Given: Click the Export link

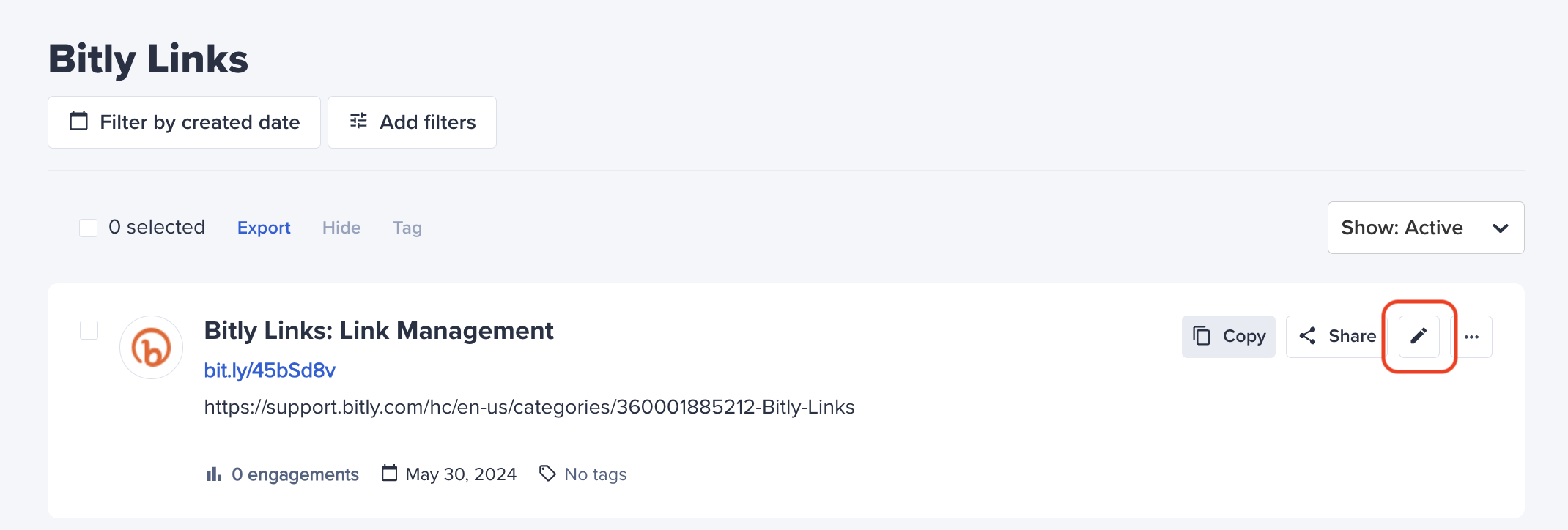Looking at the screenshot, I should pyautogui.click(x=263, y=227).
